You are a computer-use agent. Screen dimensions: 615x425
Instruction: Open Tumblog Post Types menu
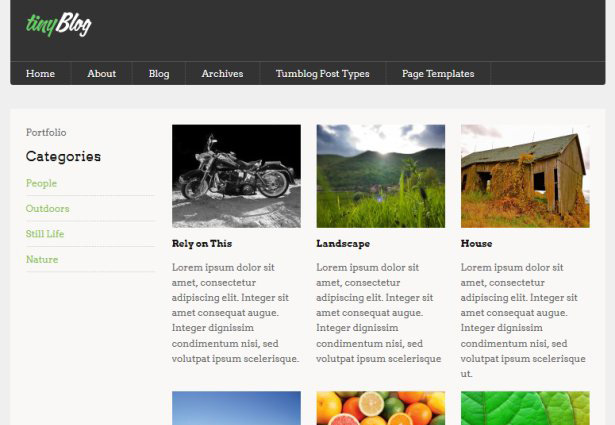tap(322, 74)
